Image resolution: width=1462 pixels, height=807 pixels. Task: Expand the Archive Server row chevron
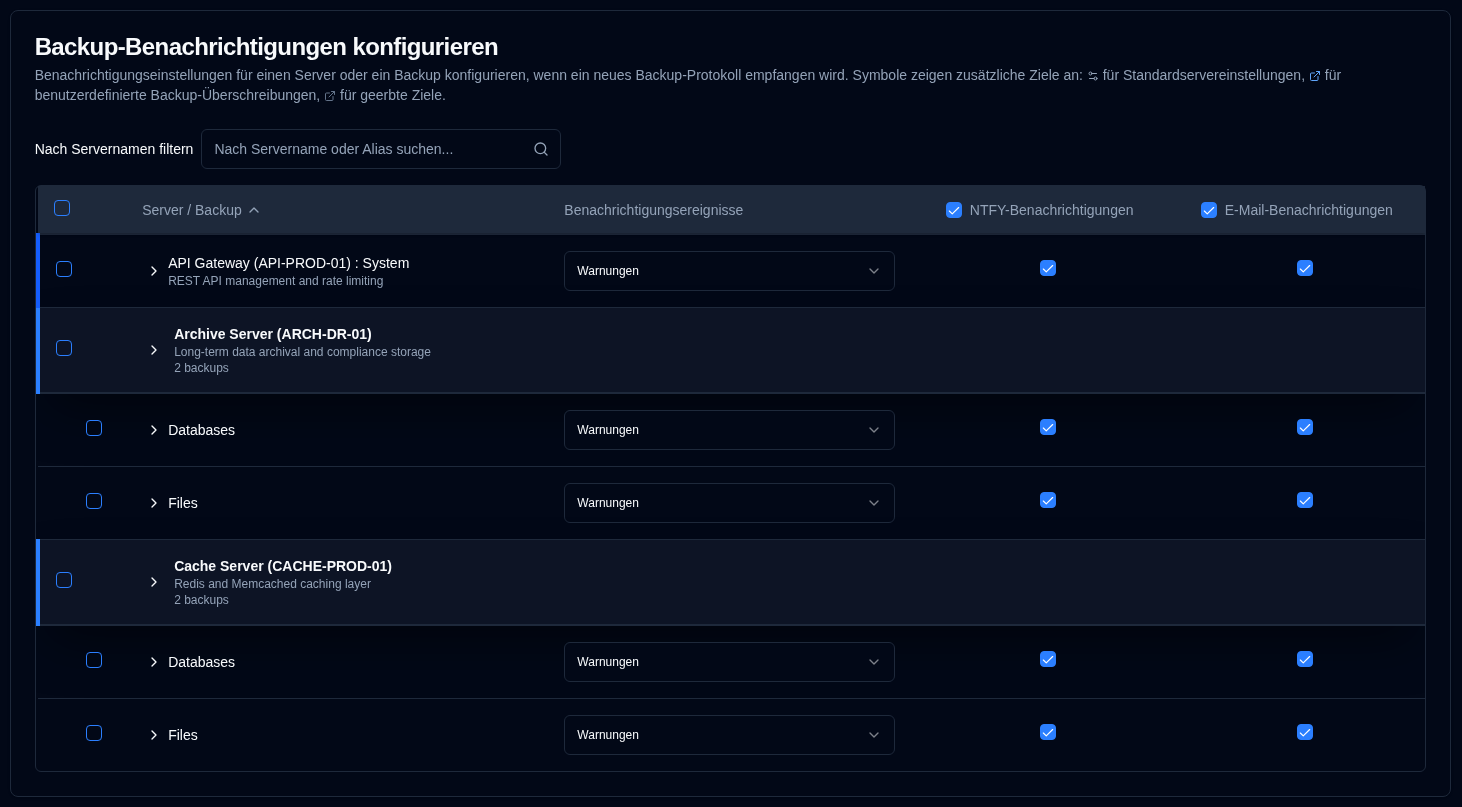[x=154, y=350]
